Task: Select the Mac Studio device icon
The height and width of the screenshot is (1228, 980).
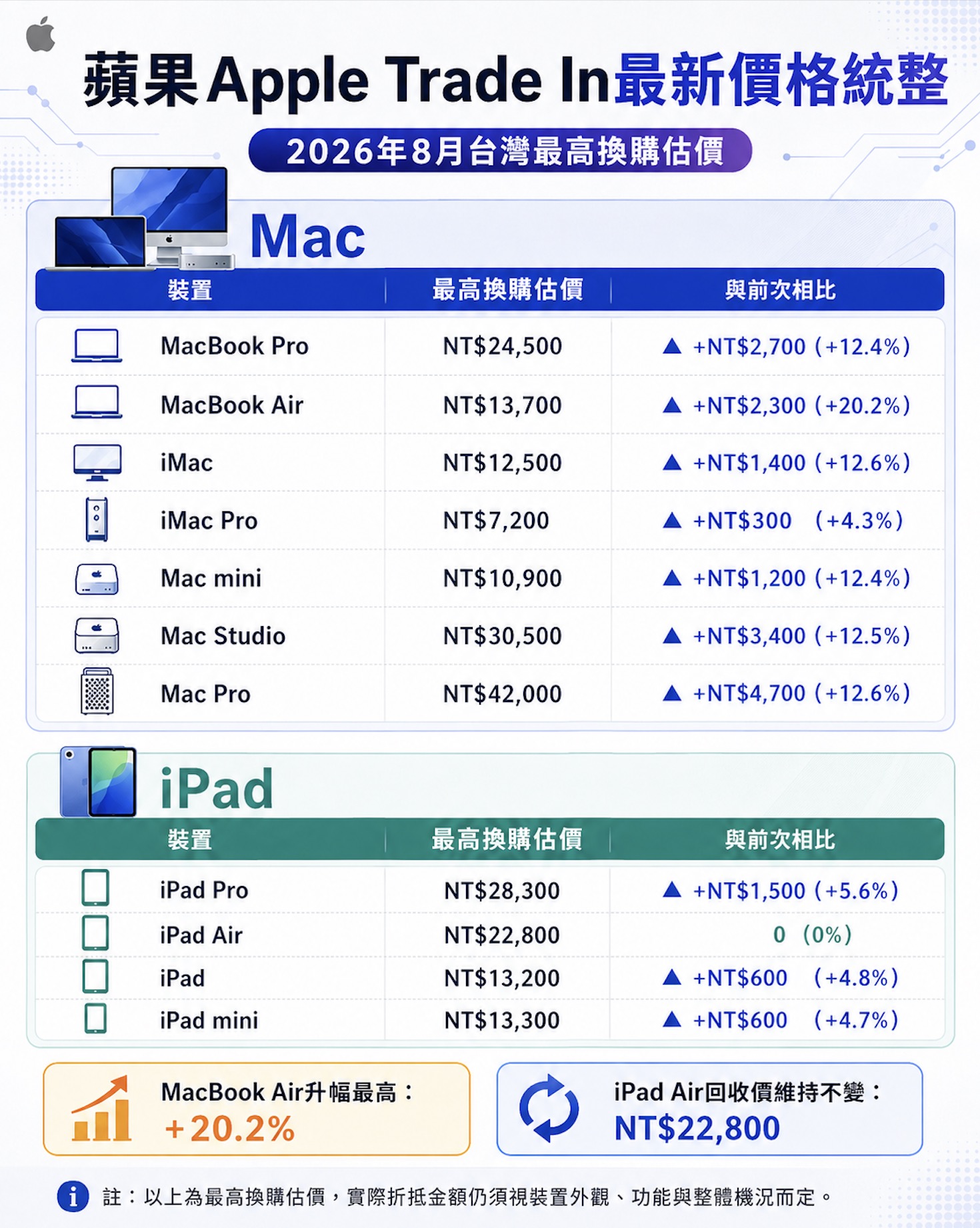Action: 97,635
